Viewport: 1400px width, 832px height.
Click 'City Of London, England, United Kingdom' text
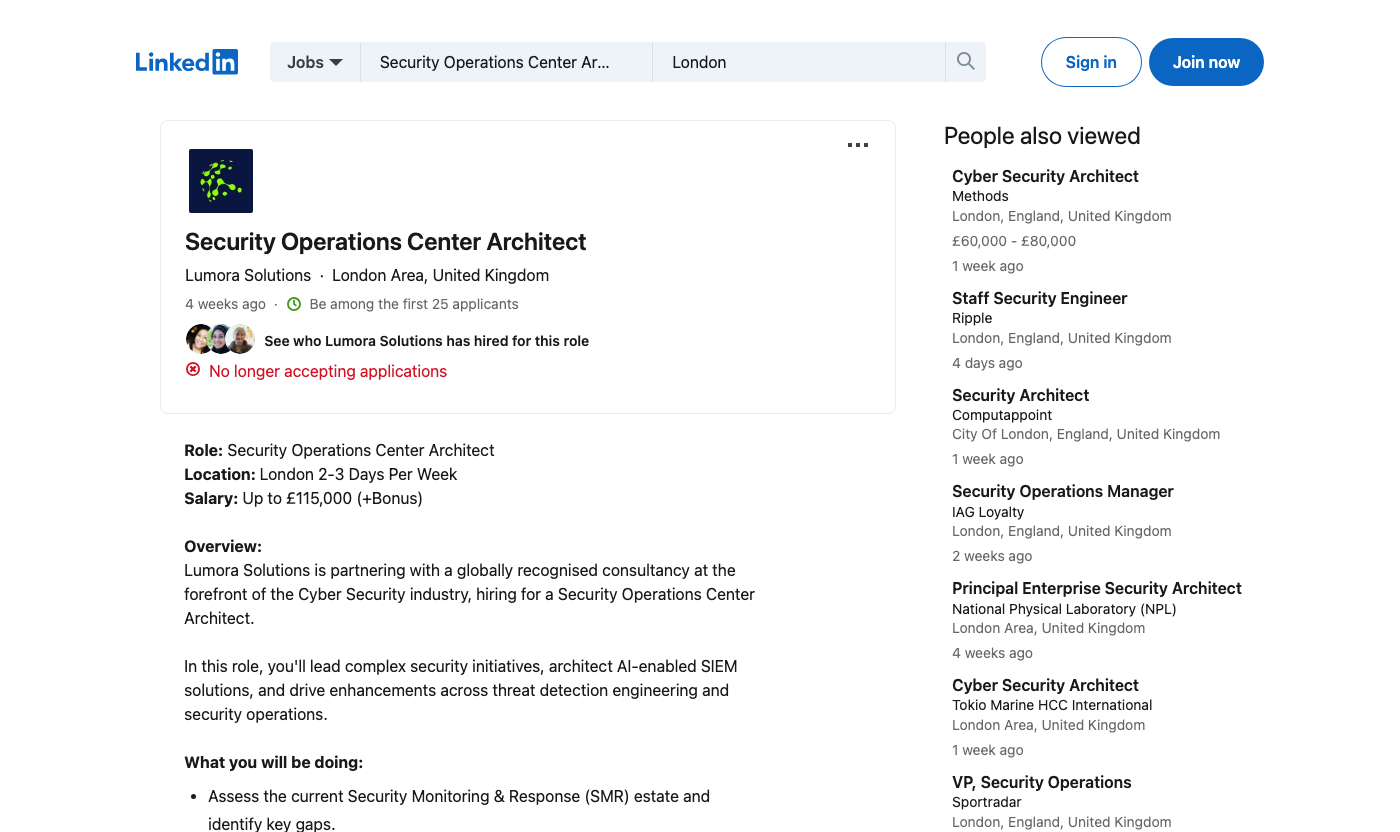click(x=1086, y=434)
